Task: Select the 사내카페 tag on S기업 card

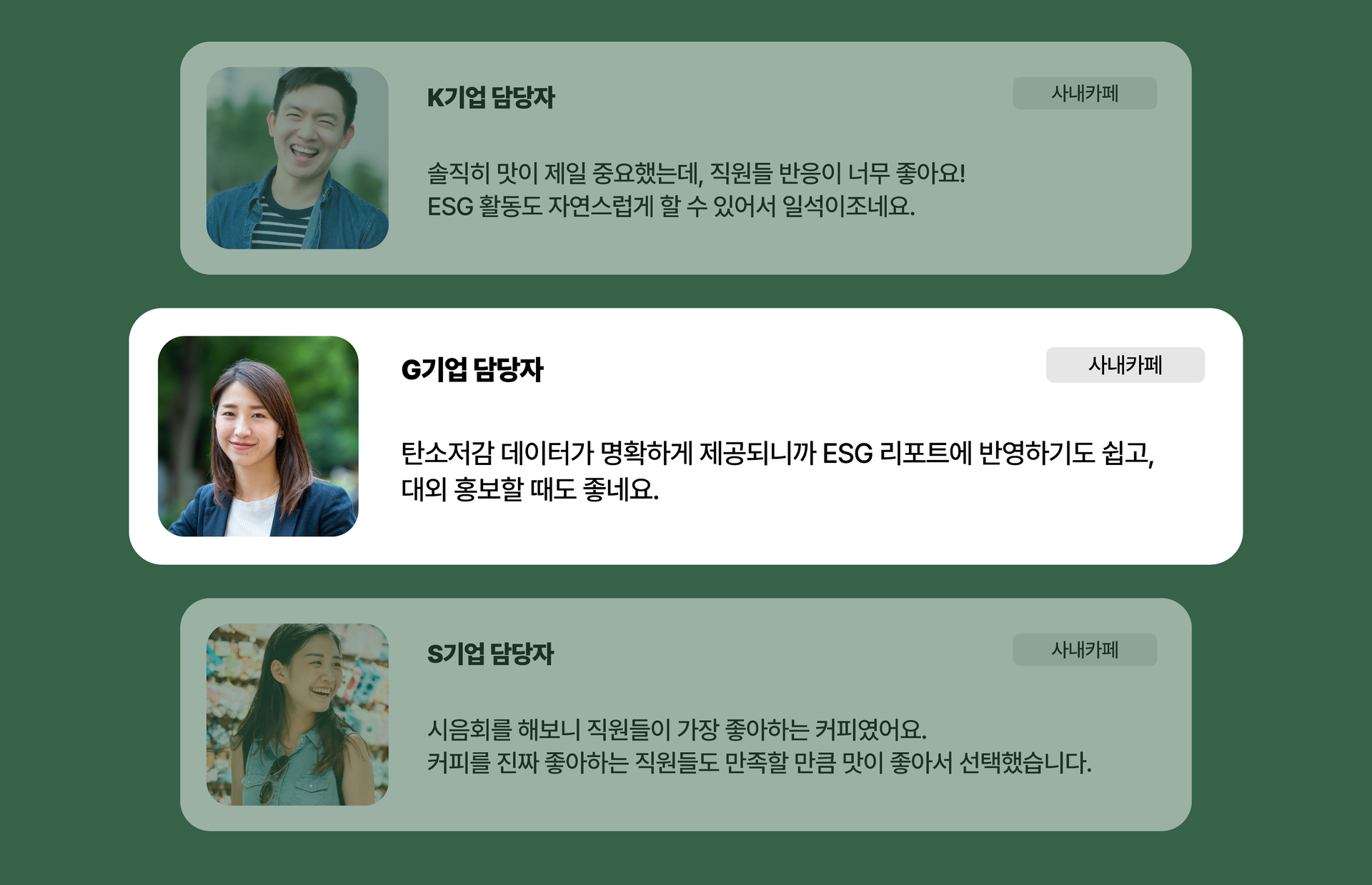Action: pos(1085,650)
